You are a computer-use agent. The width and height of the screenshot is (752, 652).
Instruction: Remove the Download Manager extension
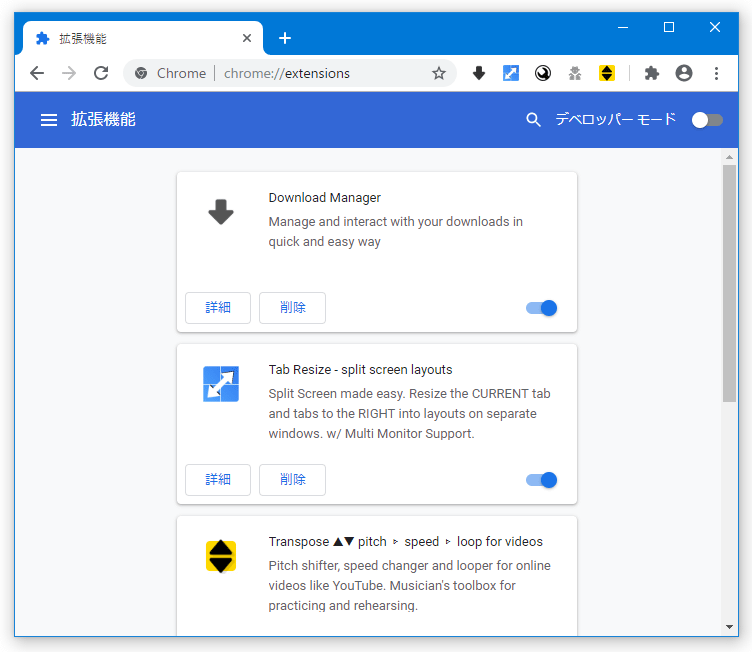293,308
